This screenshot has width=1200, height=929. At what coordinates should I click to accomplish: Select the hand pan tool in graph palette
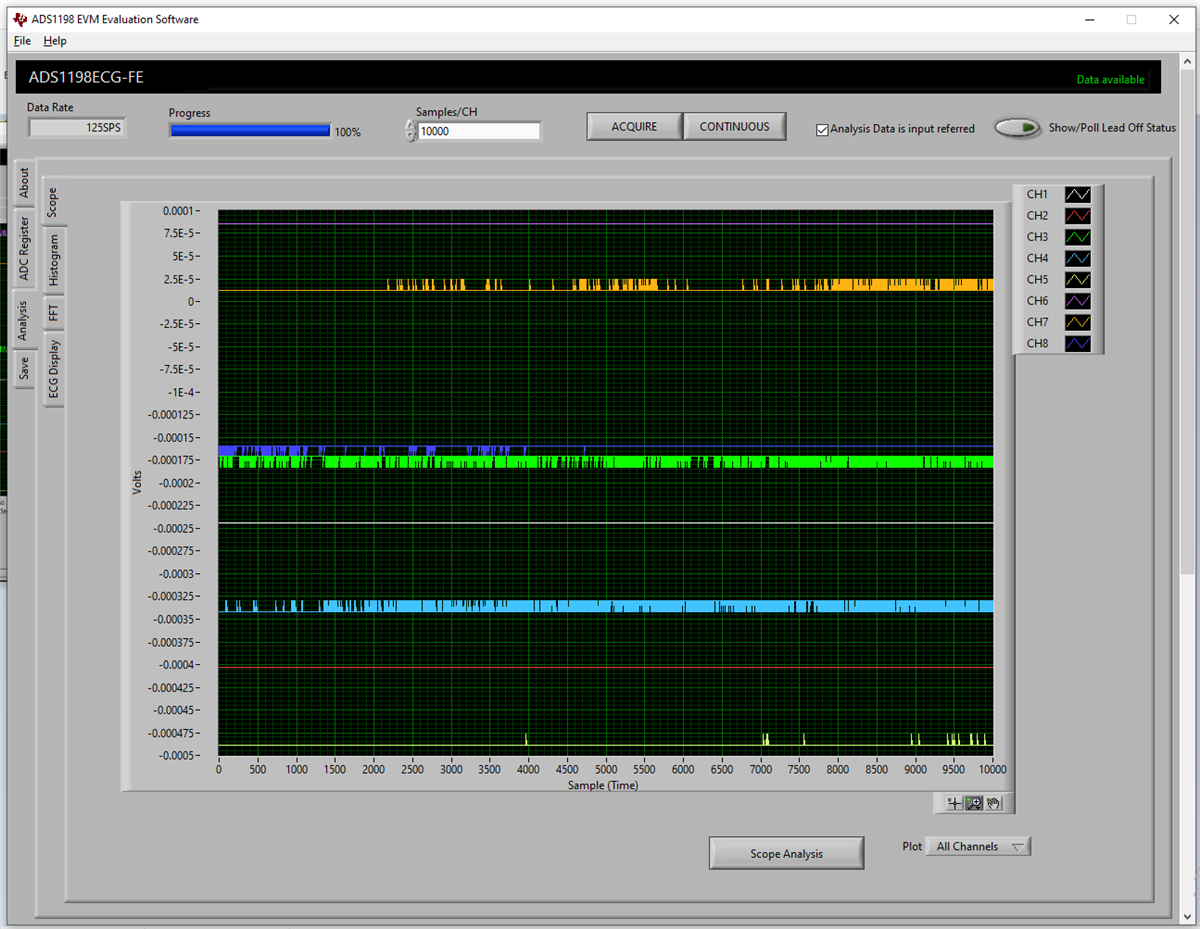[x=993, y=803]
